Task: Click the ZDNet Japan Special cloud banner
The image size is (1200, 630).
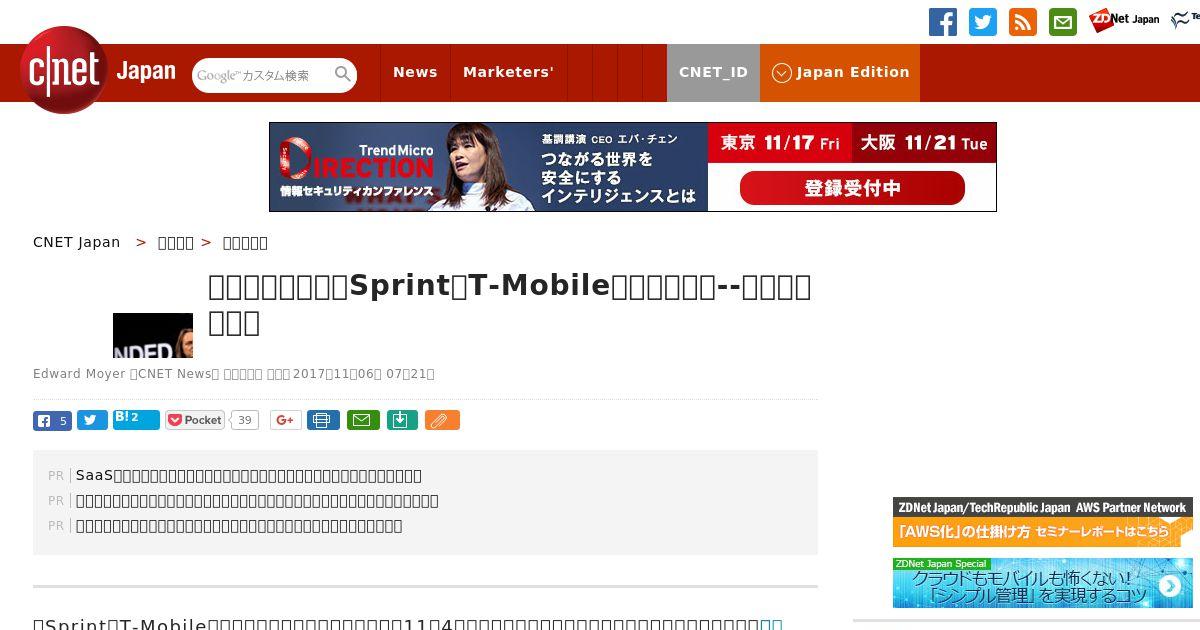Action: point(1042,583)
